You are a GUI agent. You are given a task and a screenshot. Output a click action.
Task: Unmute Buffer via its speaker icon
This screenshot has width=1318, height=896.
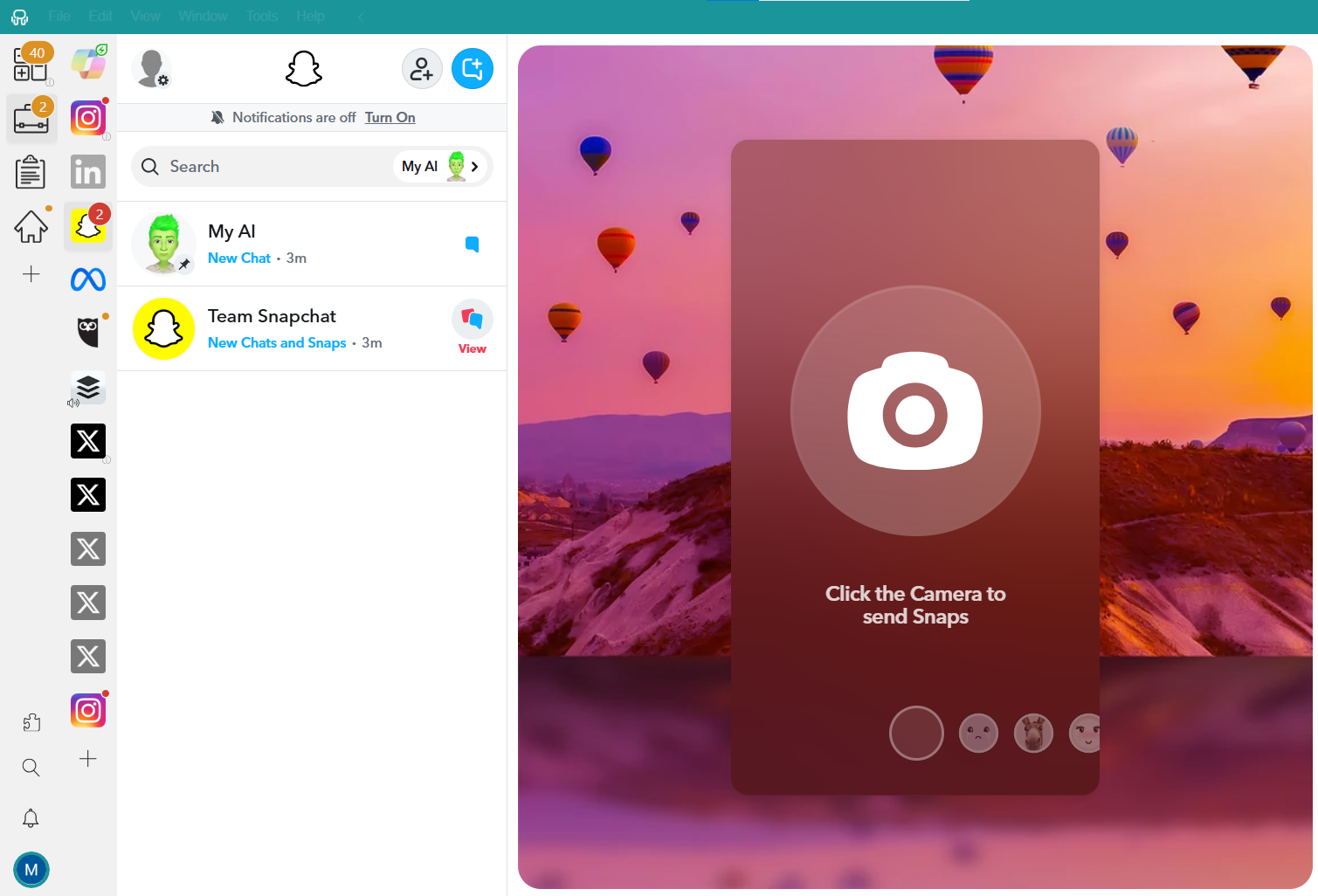(x=73, y=402)
